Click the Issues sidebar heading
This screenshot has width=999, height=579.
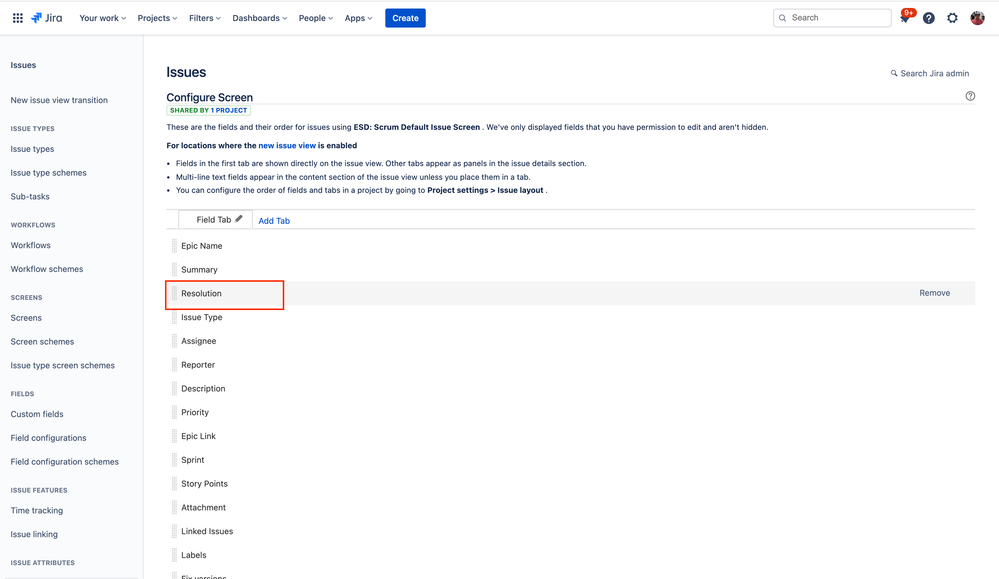point(23,65)
